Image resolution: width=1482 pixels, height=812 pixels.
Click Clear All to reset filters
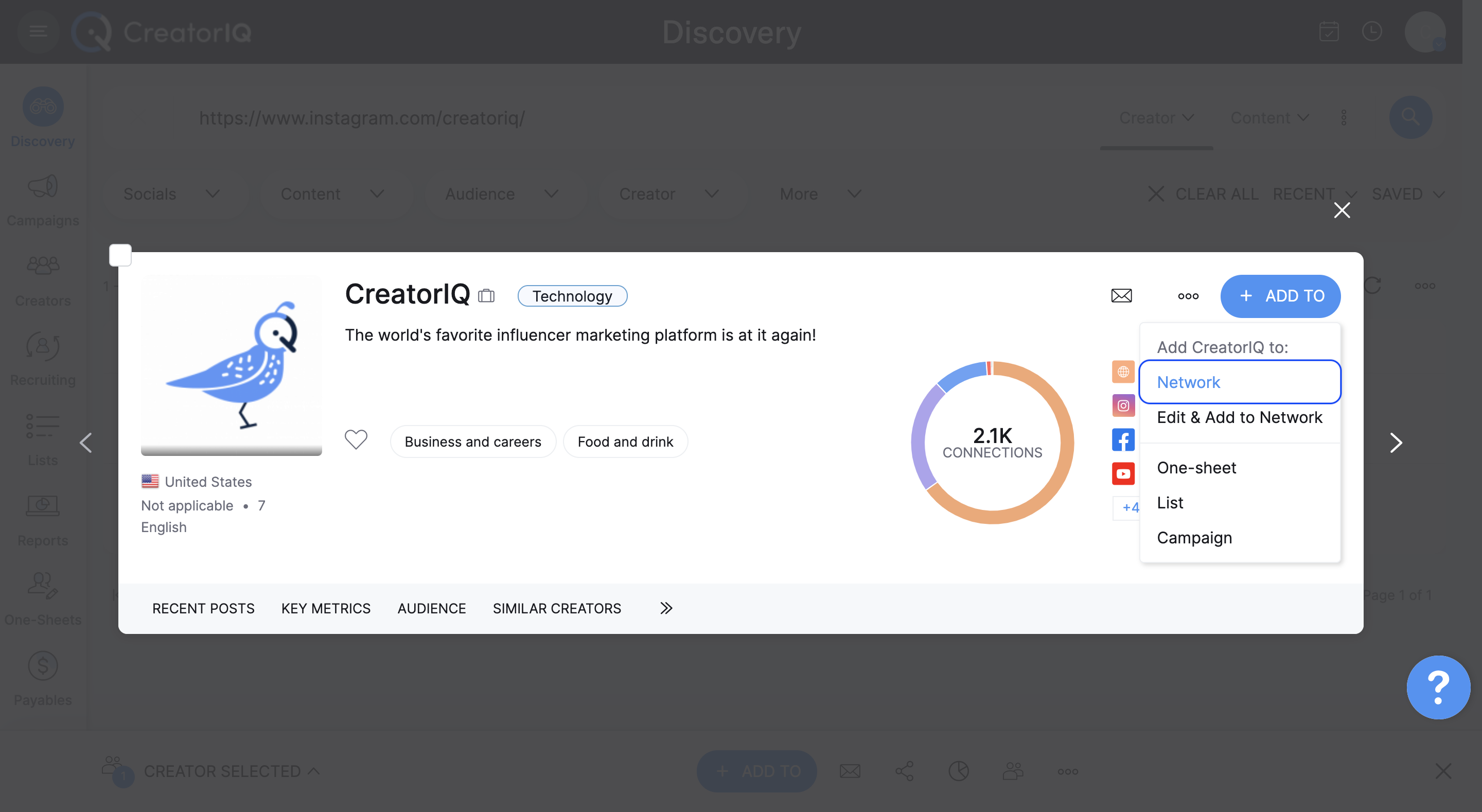[x=1217, y=194]
